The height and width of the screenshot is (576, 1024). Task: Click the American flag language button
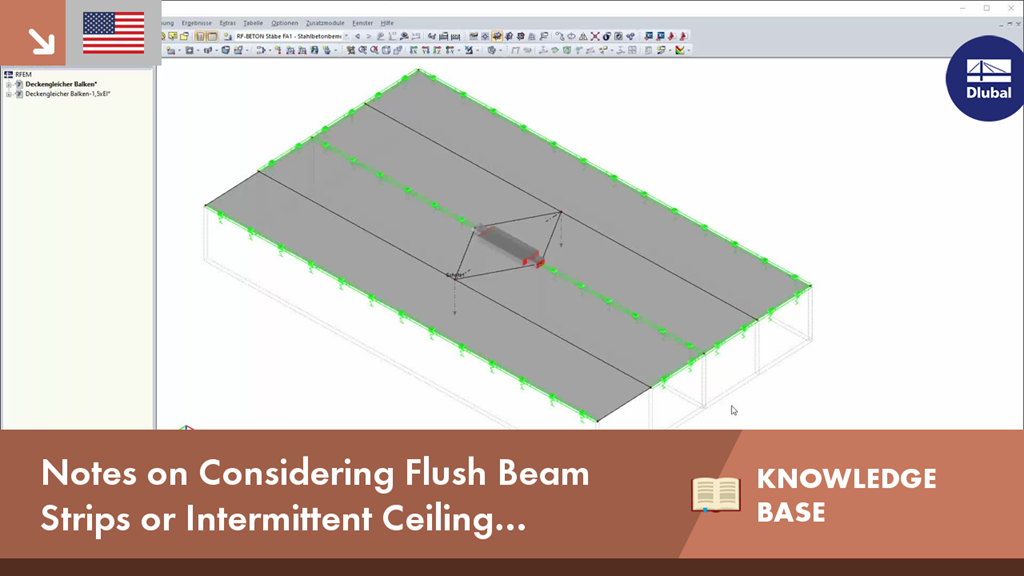click(114, 33)
